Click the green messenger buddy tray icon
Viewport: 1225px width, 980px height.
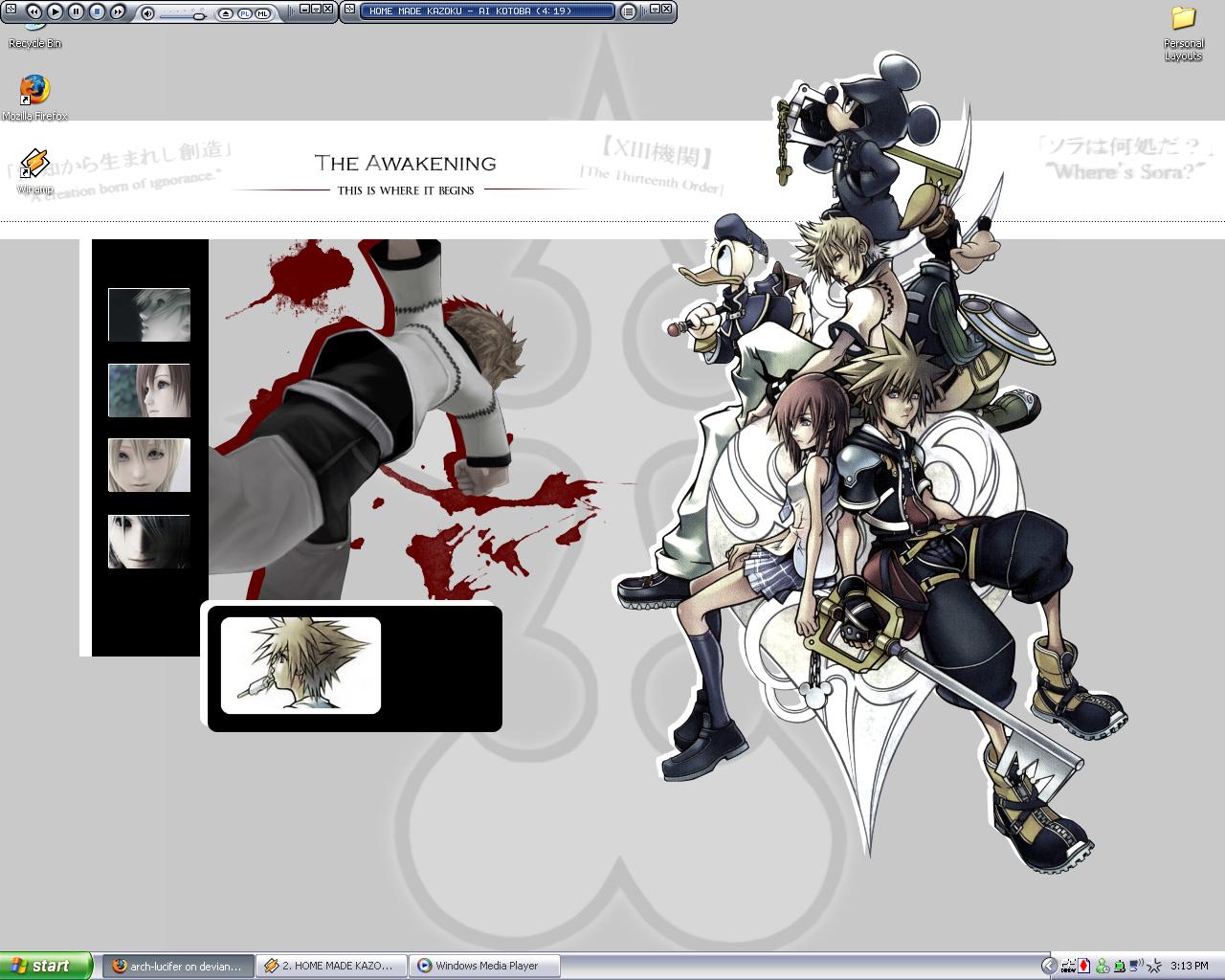pos(1102,966)
